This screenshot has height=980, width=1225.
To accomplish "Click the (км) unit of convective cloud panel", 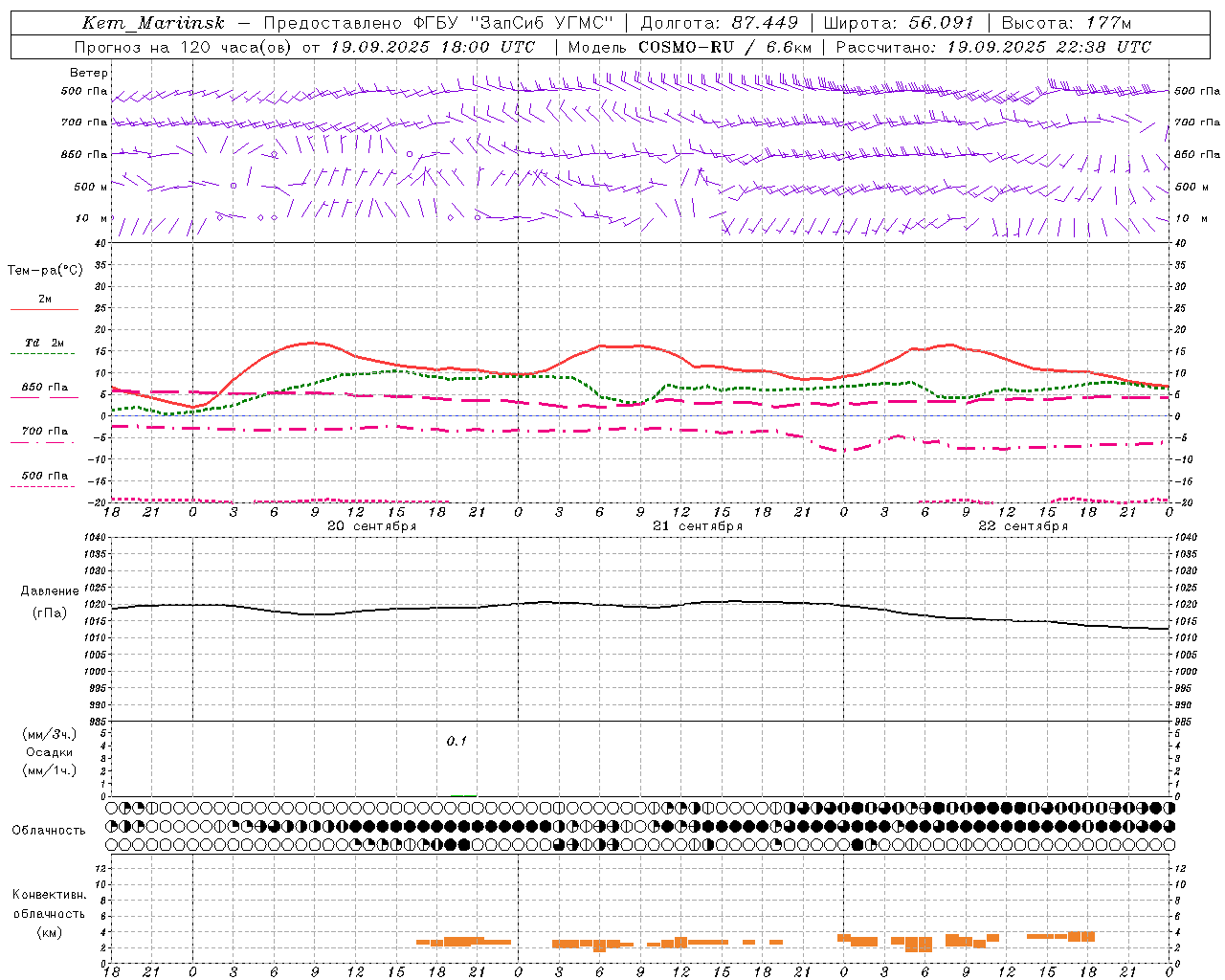I will tap(50, 932).
